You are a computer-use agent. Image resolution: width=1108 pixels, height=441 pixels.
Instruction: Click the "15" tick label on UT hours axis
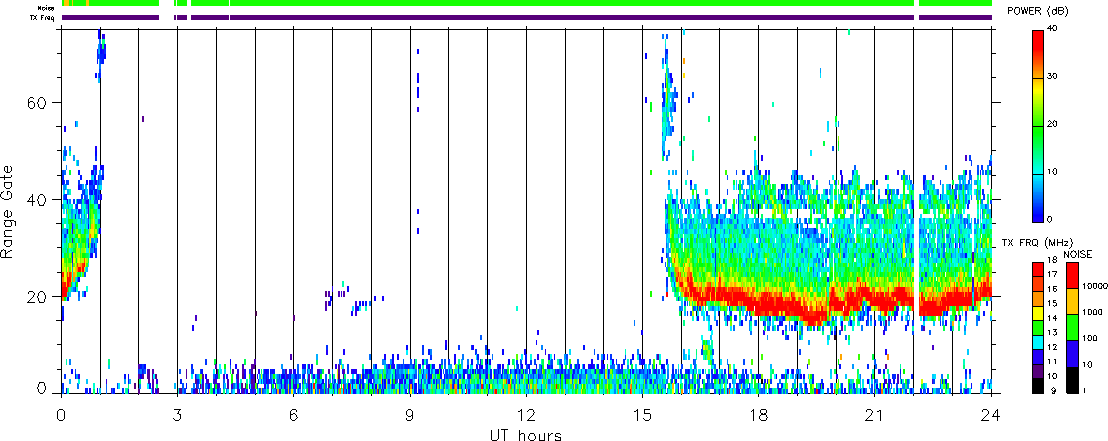point(642,415)
